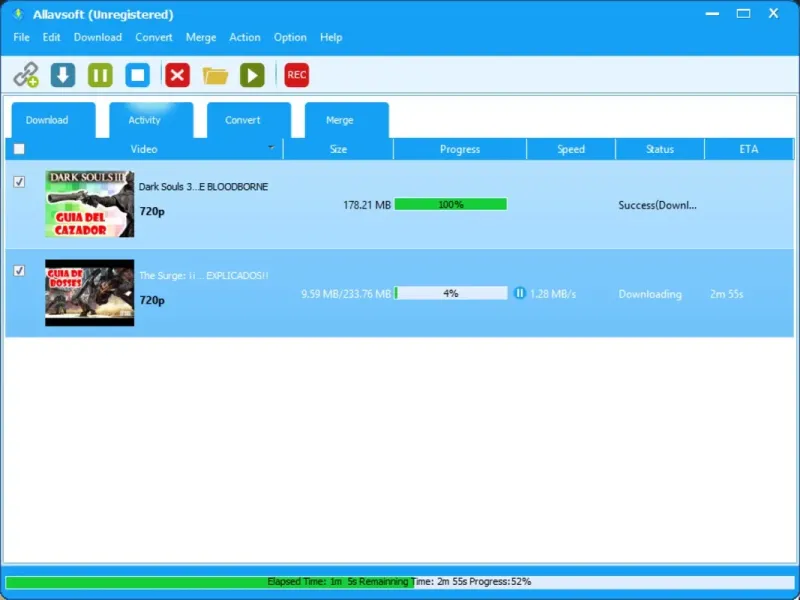Open the yellow output folder icon
This screenshot has height=600, width=800.
(215, 76)
